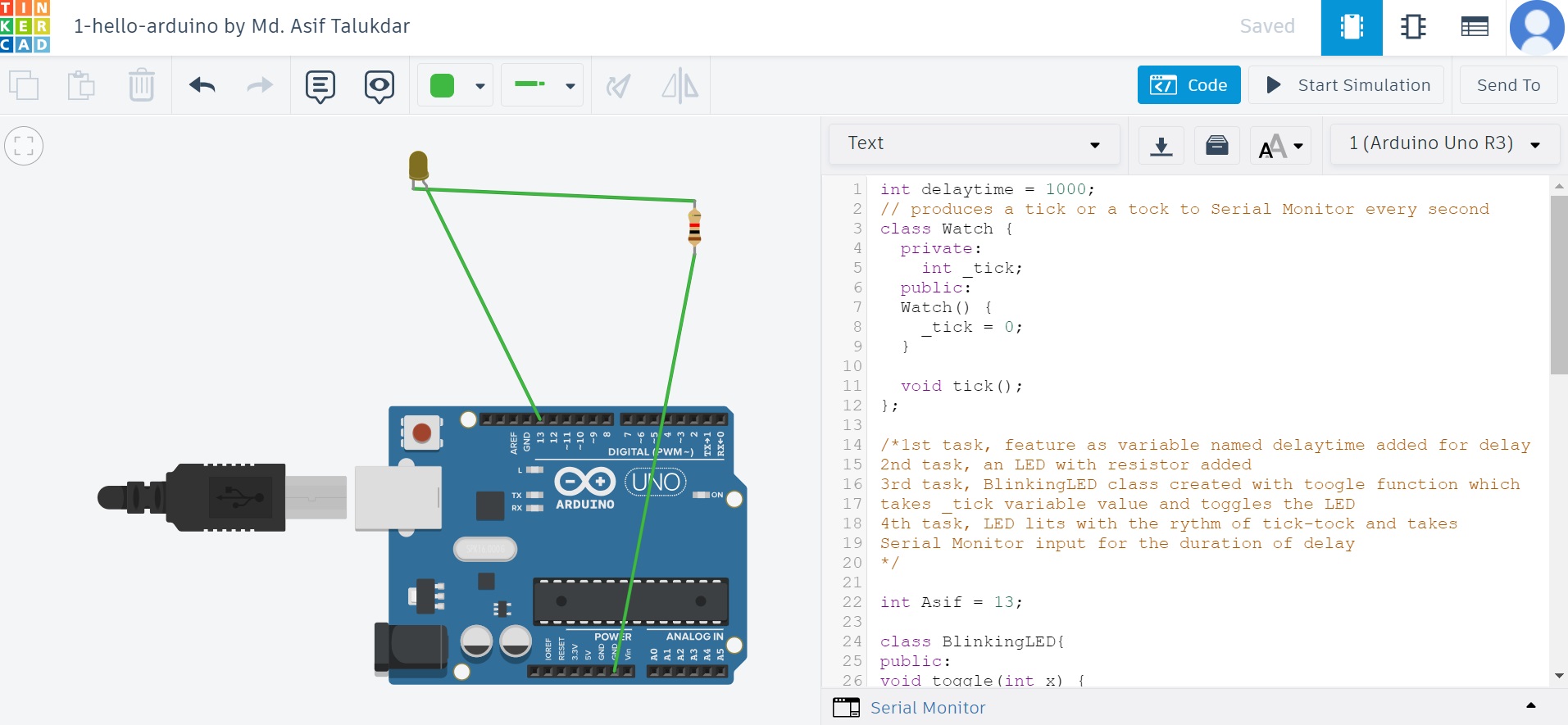Viewport: 1568px width, 725px height.
Task: Click code line 'class BlinkingLED{'
Action: 971,641
